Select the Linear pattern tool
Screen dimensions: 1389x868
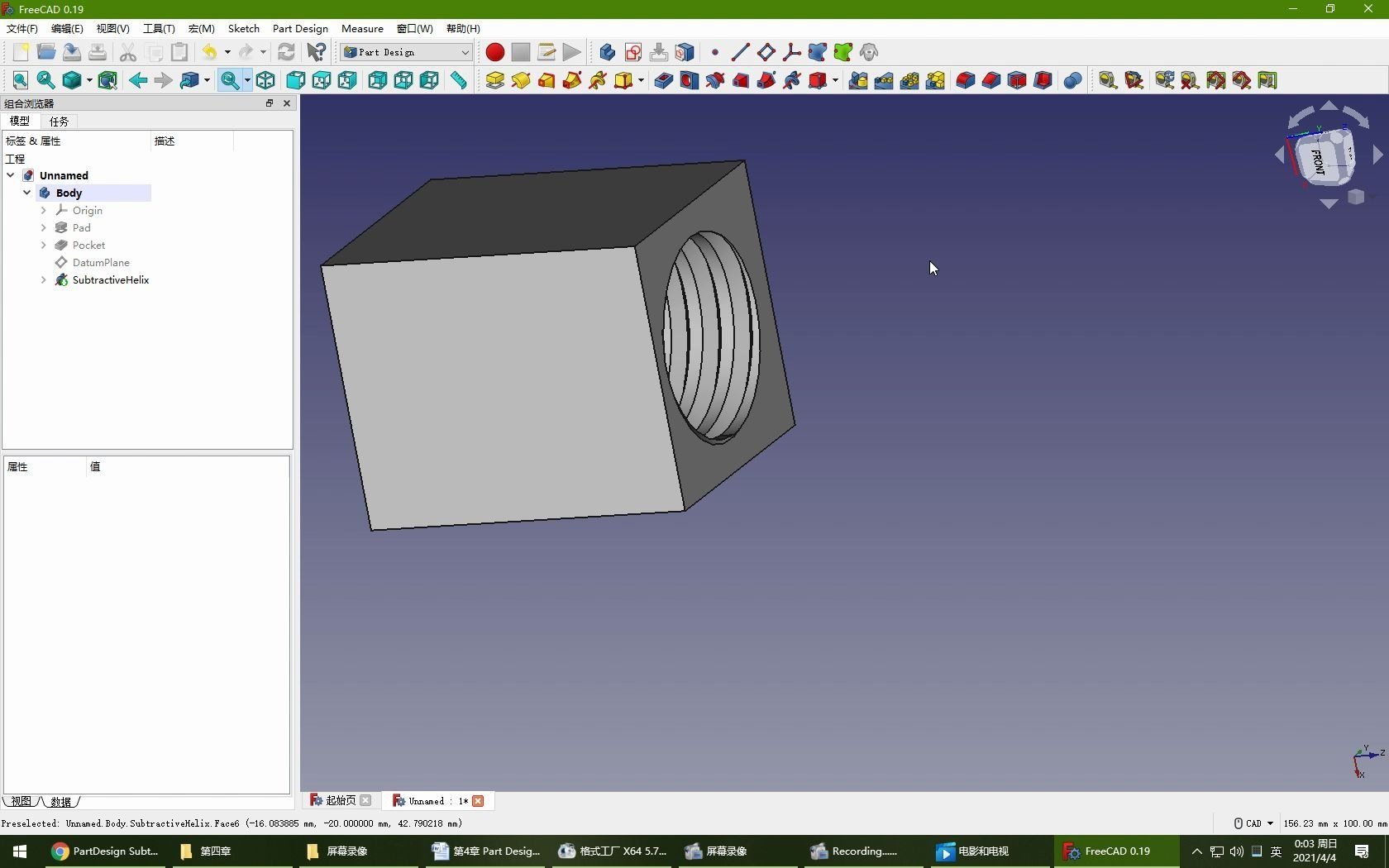(882, 80)
